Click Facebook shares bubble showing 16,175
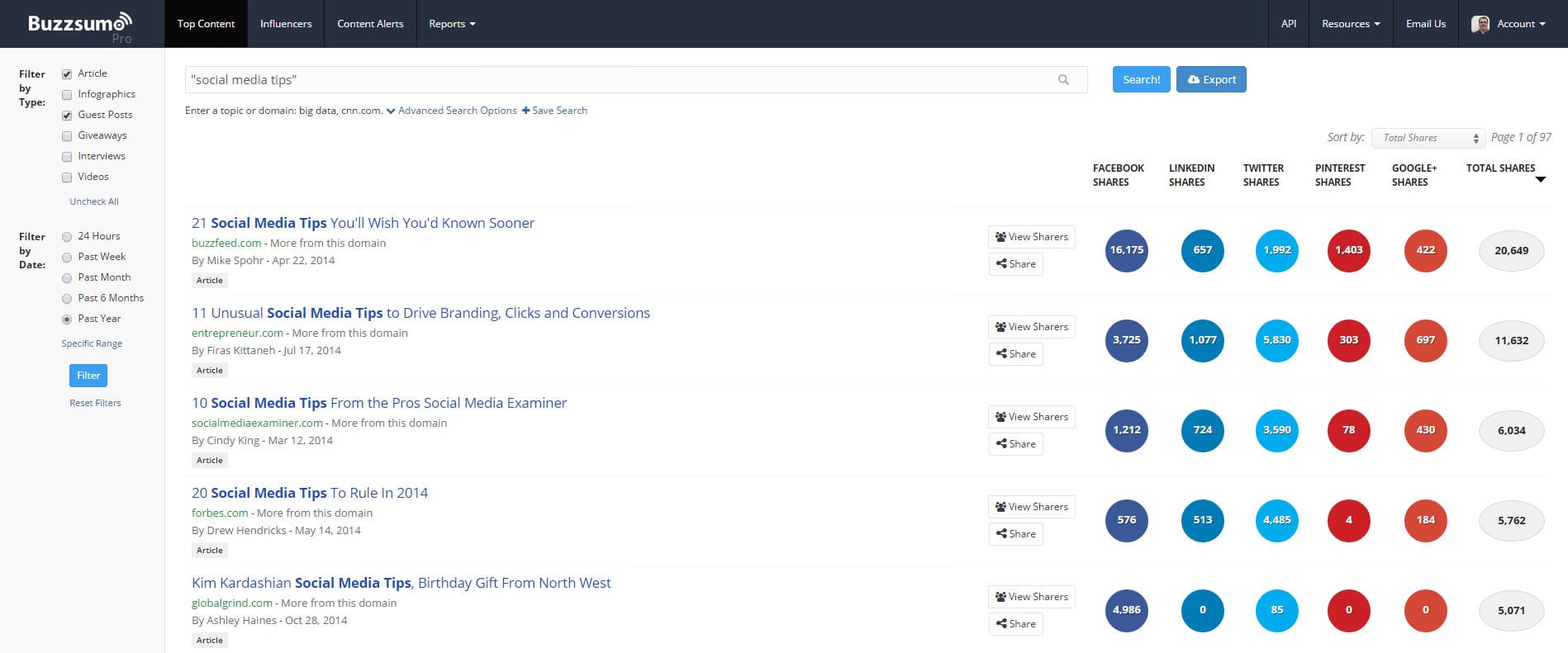Viewport: 1568px width, 653px height. pyautogui.click(x=1126, y=250)
